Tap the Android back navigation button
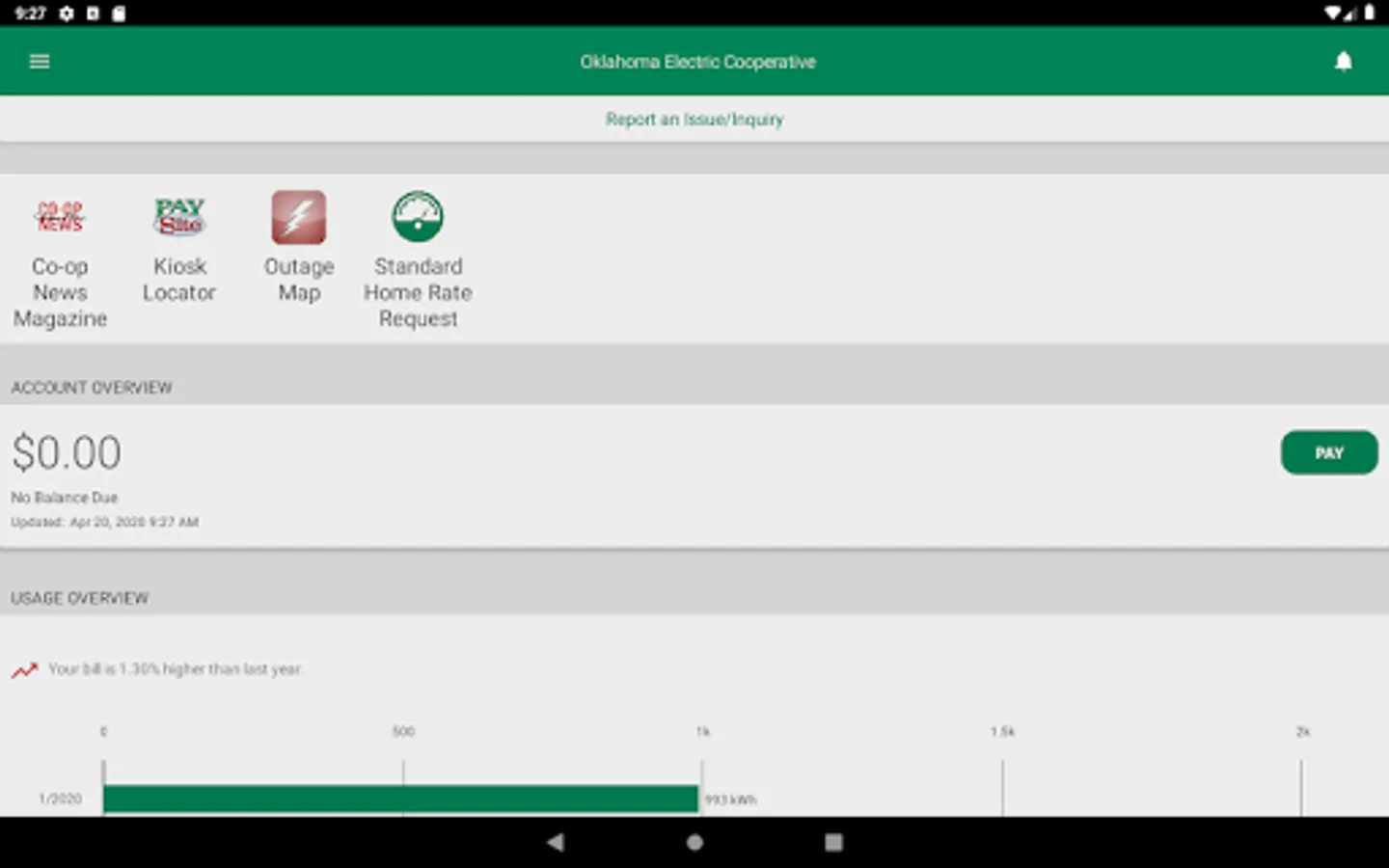This screenshot has width=1389, height=868. point(556,842)
